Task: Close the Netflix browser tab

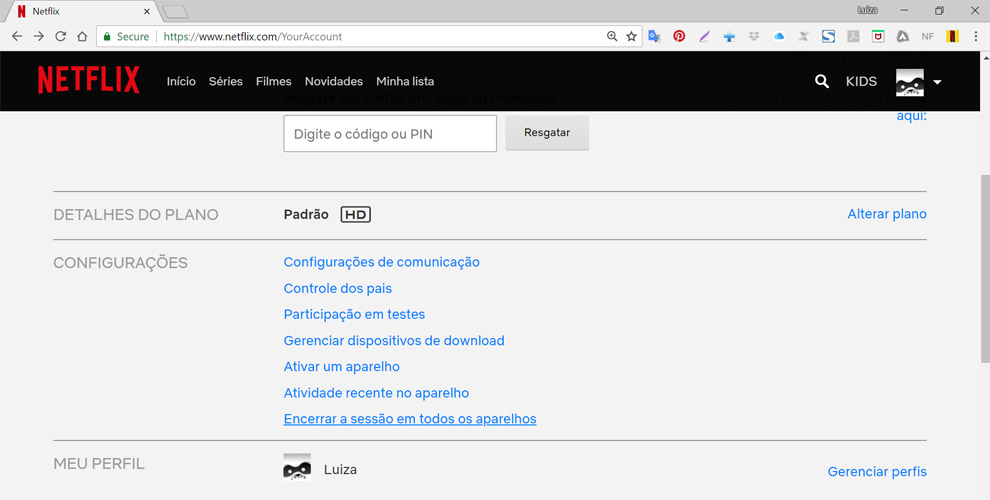Action: pos(146,11)
